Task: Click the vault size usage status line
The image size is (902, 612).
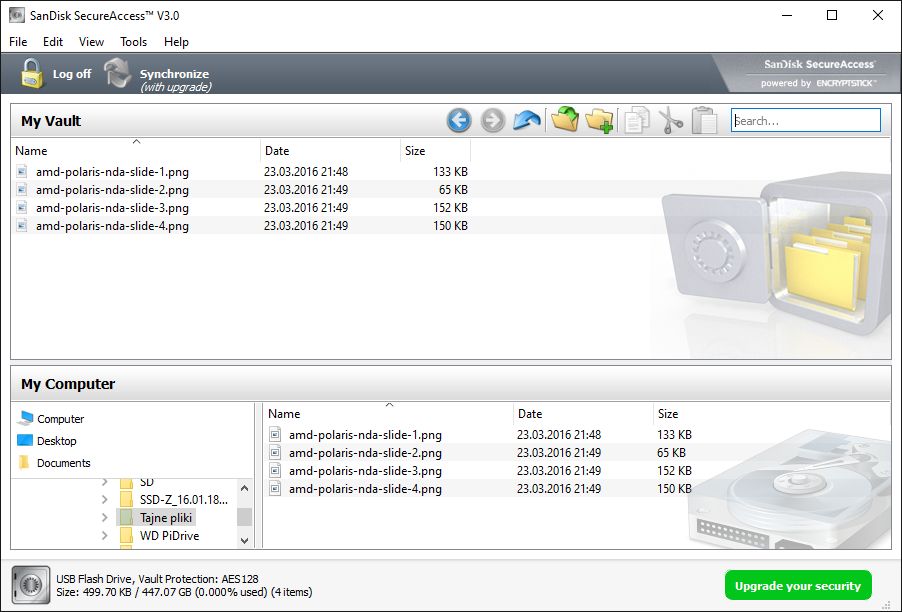Action: coord(184,592)
